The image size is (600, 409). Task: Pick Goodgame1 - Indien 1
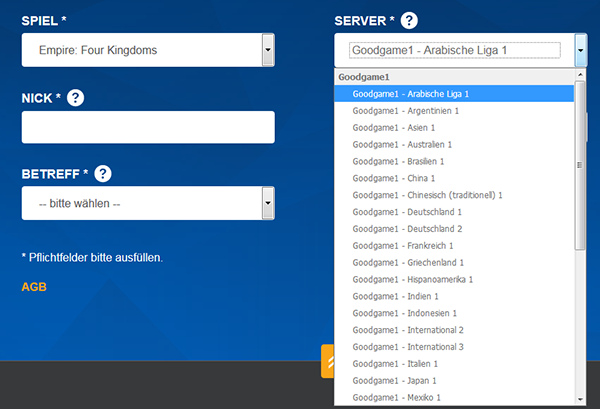[454, 296]
